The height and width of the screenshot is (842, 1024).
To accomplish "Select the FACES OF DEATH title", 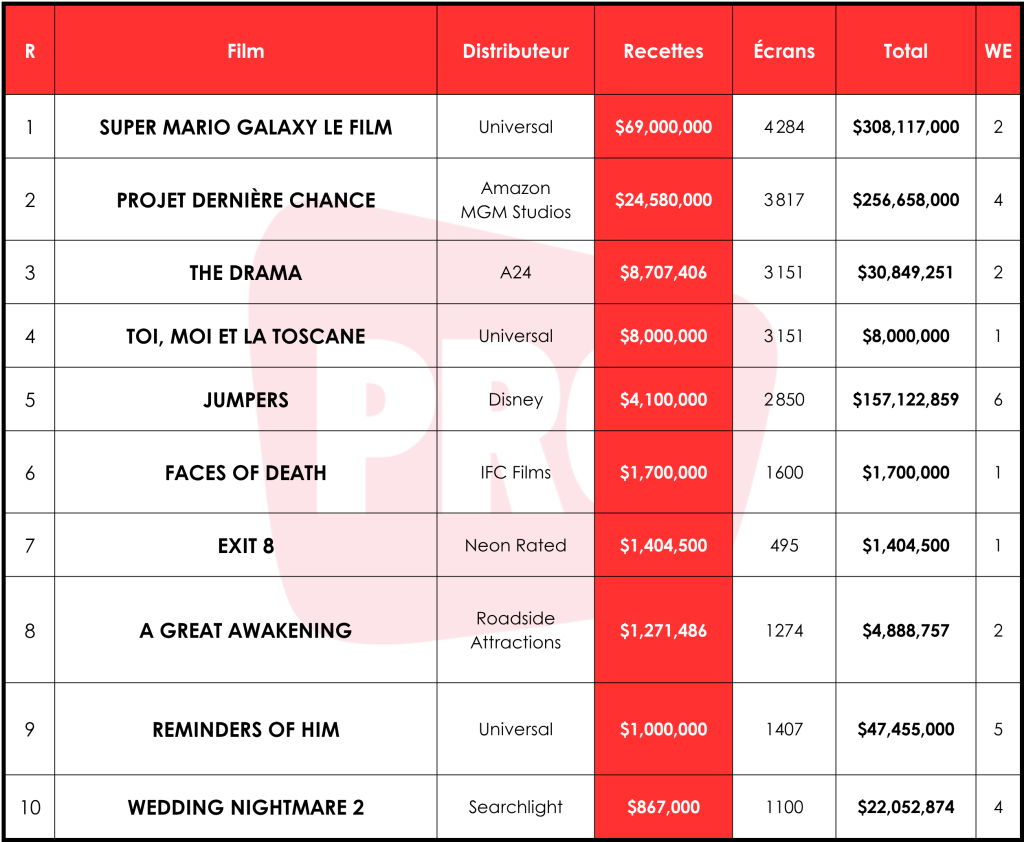I will pos(245,473).
